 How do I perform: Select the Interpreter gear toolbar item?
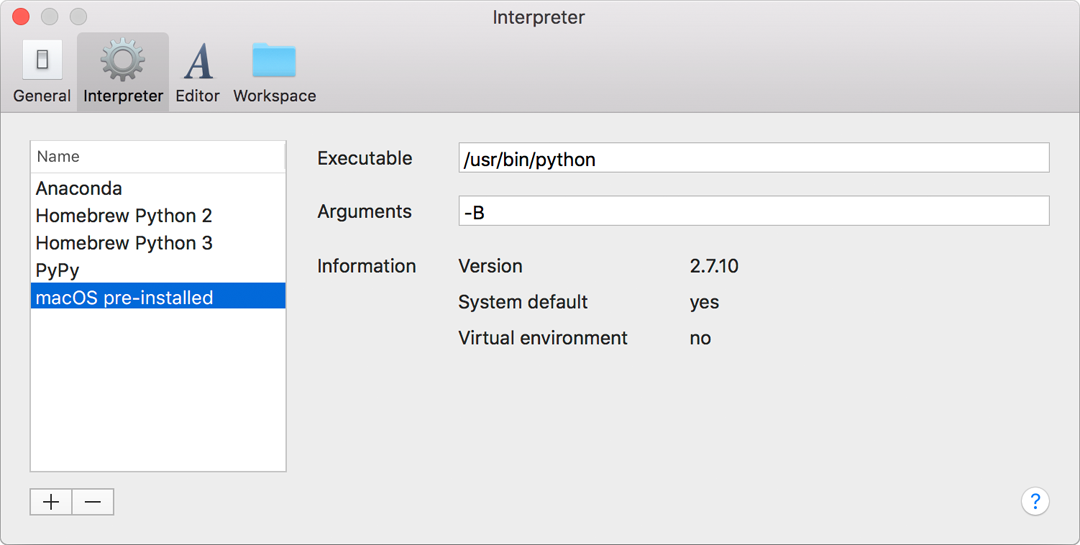tap(123, 72)
